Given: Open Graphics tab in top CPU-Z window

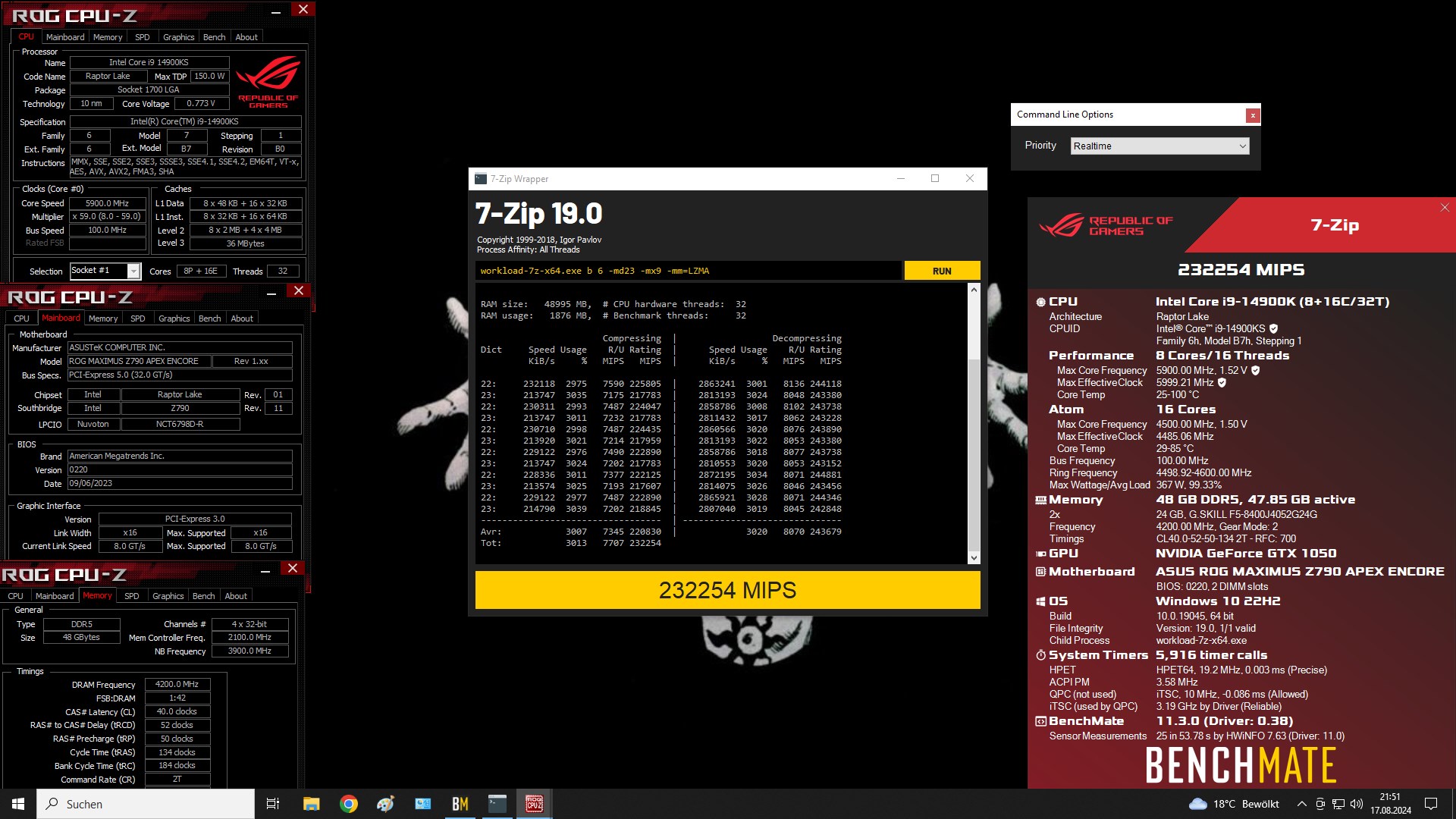Looking at the screenshot, I should (x=179, y=37).
